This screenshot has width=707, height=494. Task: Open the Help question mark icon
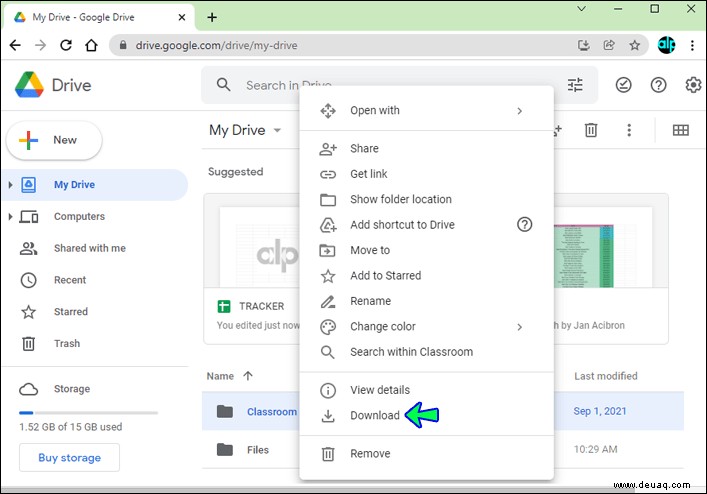[x=658, y=85]
